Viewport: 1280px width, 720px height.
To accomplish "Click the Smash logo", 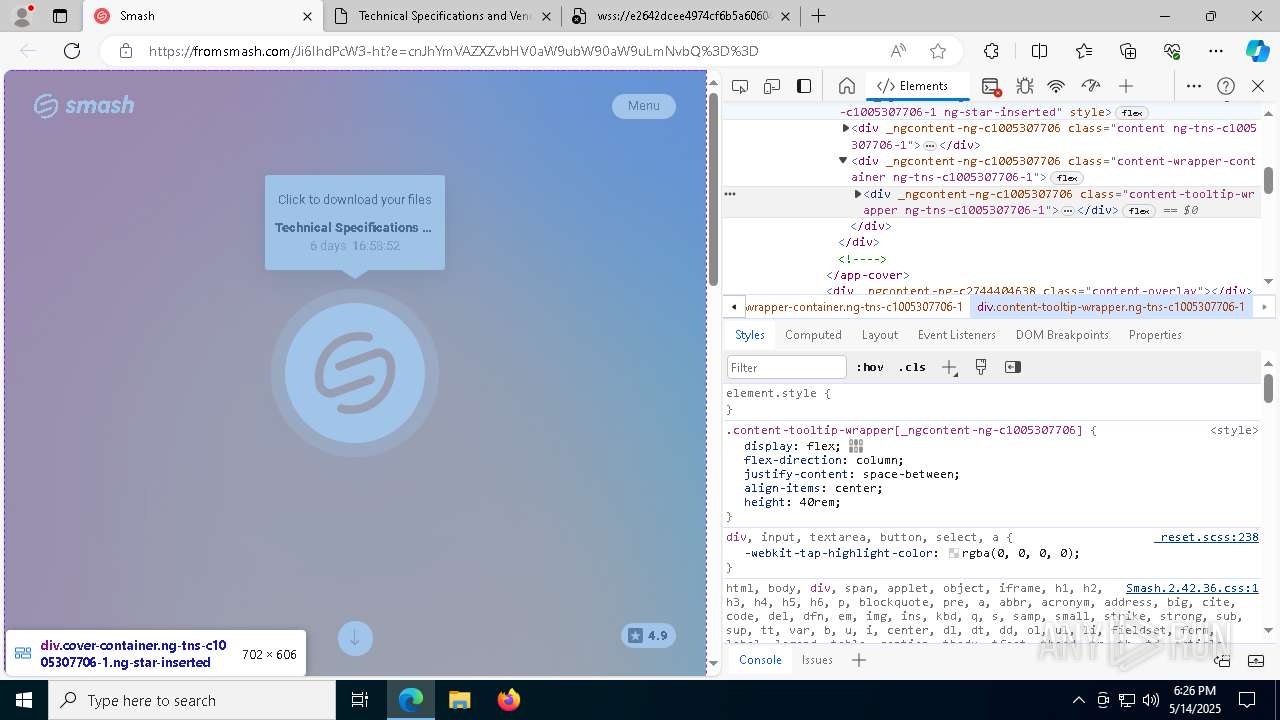I will [84, 106].
